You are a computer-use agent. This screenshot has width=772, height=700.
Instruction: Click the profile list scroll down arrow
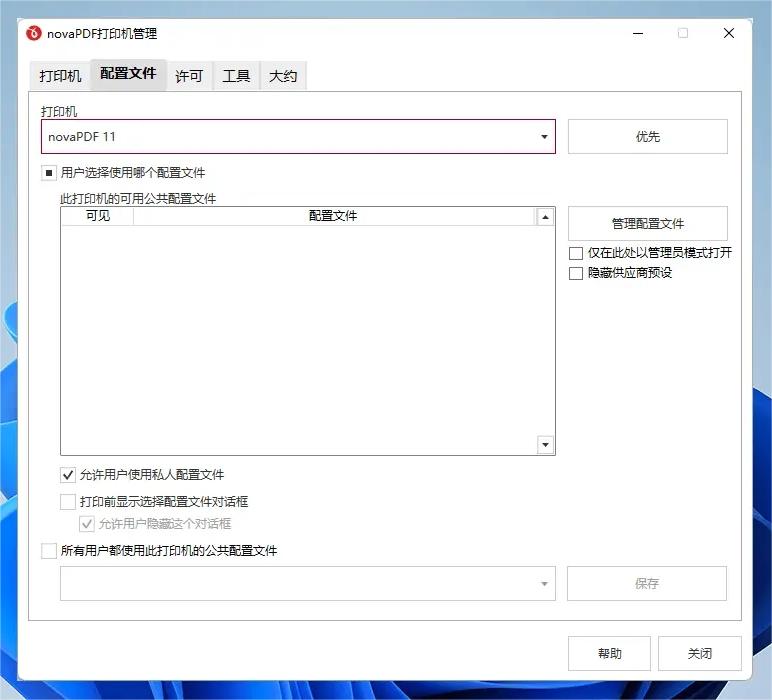(545, 445)
